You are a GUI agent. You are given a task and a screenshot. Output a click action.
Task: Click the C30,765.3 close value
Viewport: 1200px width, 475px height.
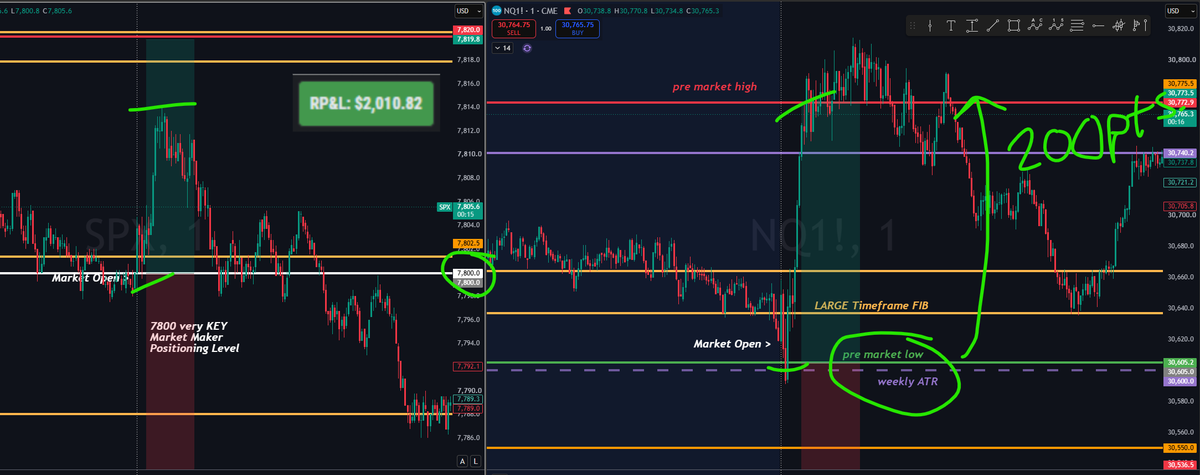tap(703, 11)
